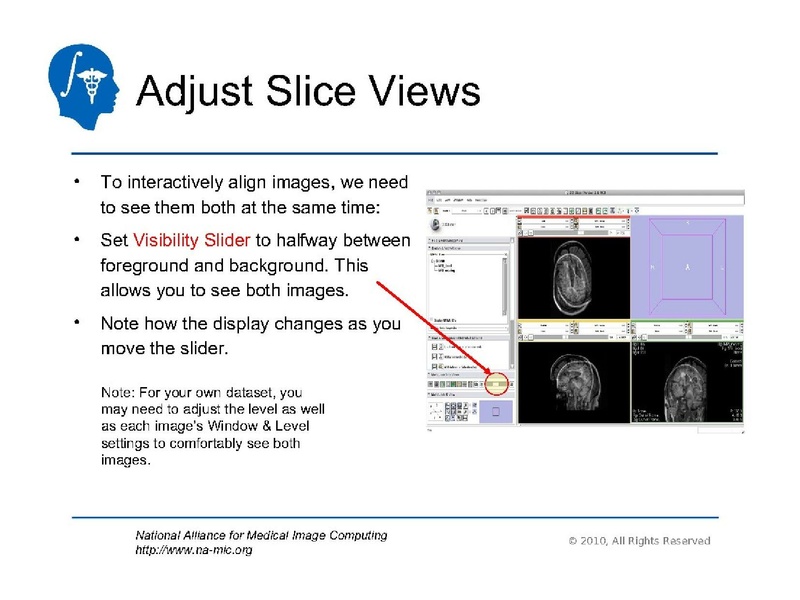Click the leftmost icon in Manipulate Slice Views
Image resolution: width=800 pixels, height=600 pixels.
coord(431,383)
